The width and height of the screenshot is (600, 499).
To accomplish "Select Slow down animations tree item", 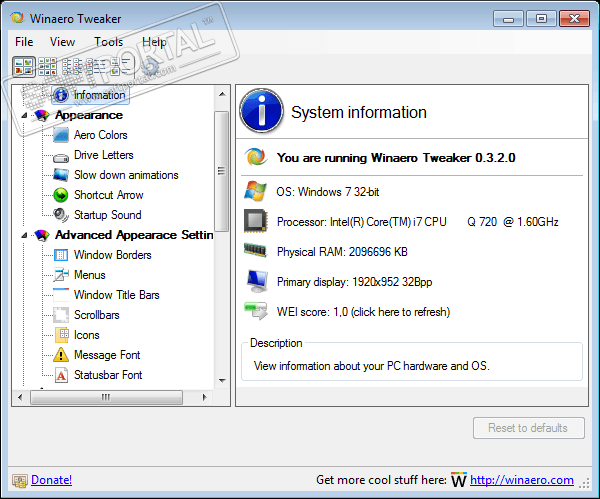I will [x=126, y=175].
